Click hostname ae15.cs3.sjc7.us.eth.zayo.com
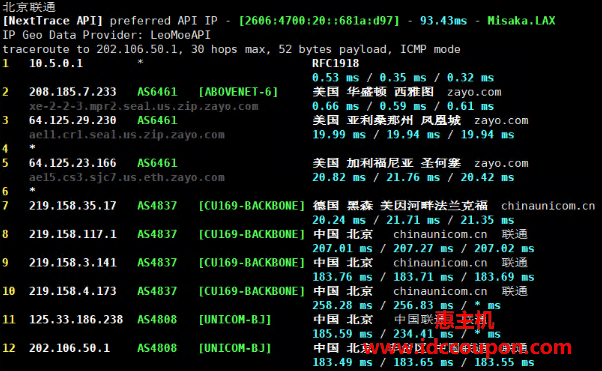Image resolution: width=602 pixels, height=371 pixels. 127,177
